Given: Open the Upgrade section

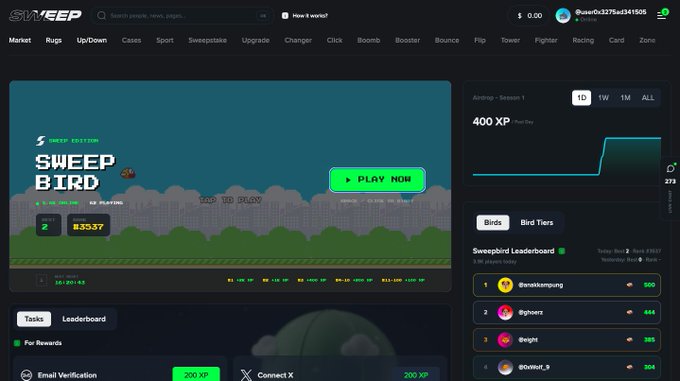Looking at the screenshot, I should (x=255, y=40).
